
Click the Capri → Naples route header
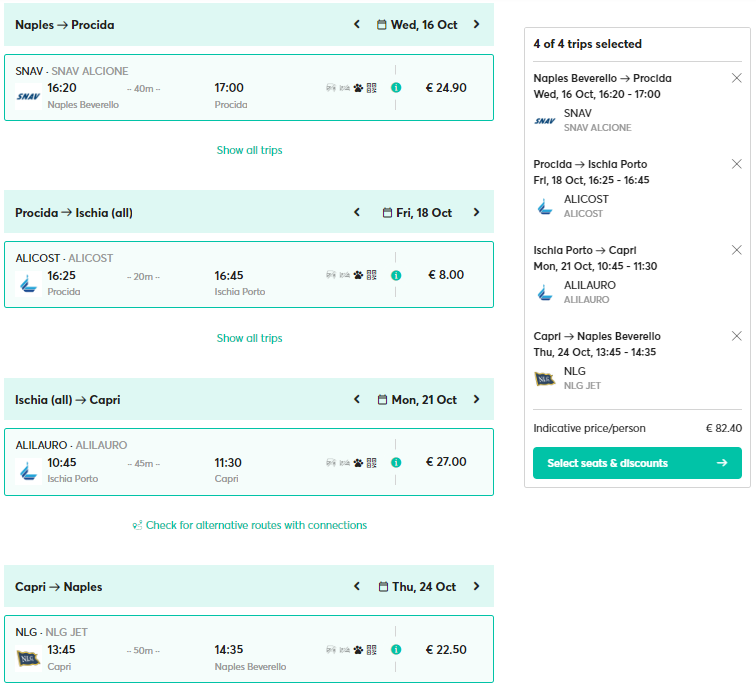pyautogui.click(x=58, y=587)
